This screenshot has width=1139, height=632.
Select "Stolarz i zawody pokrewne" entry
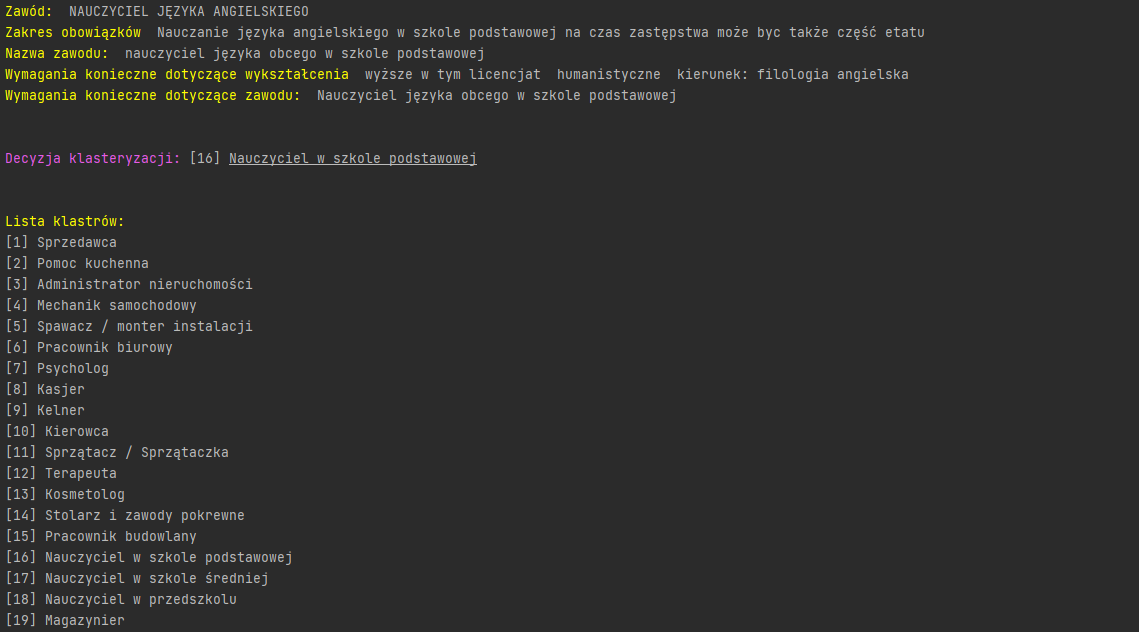click(144, 516)
